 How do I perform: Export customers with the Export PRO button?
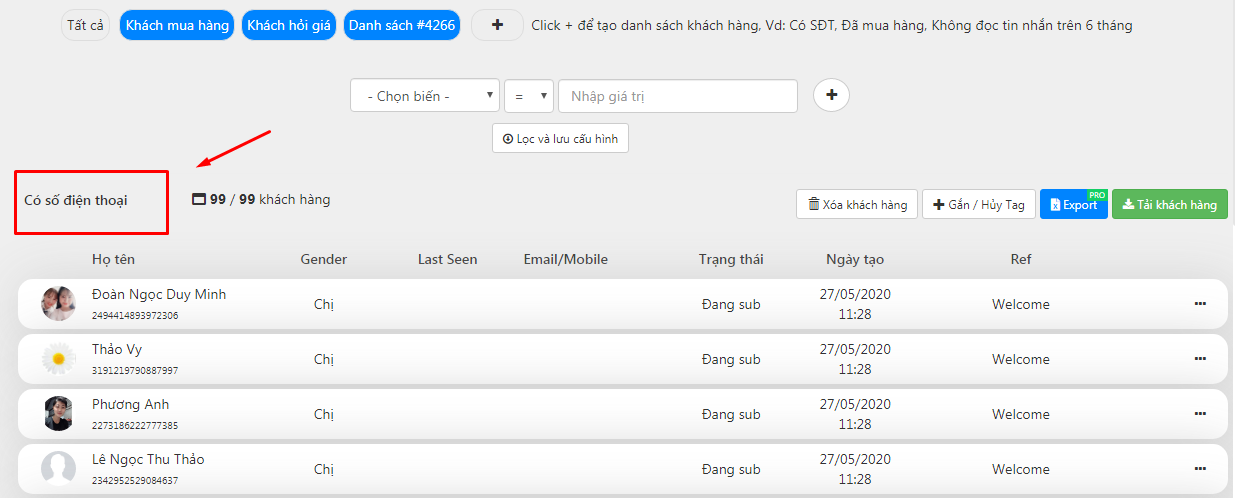[x=1074, y=204]
